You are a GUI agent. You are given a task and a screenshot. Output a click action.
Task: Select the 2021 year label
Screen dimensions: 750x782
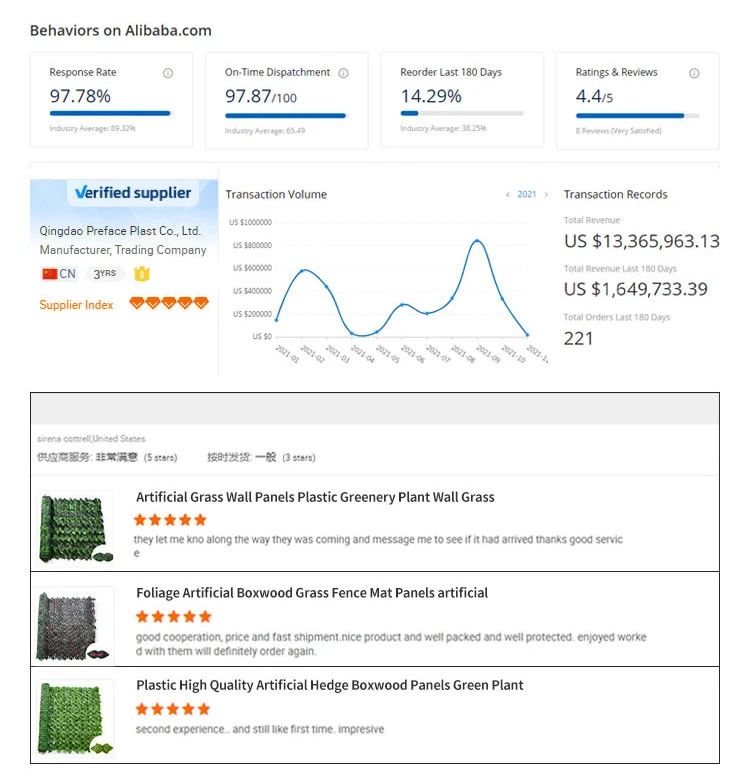pyautogui.click(x=527, y=194)
